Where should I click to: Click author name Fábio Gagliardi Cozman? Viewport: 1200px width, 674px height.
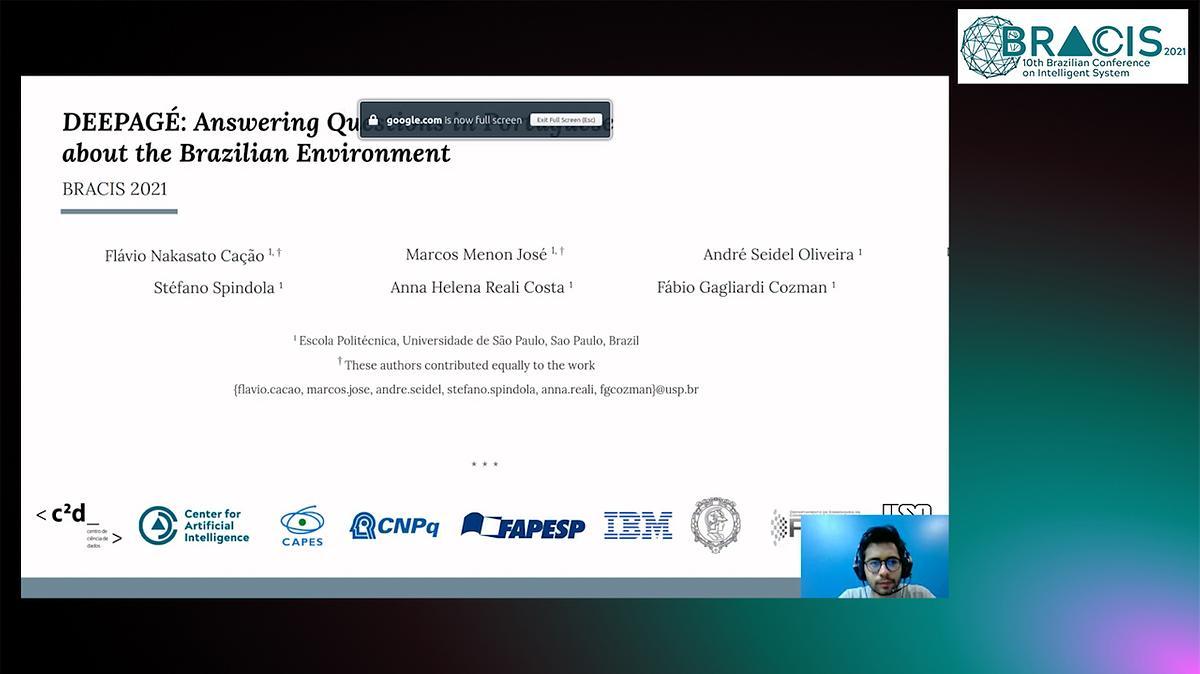741,288
